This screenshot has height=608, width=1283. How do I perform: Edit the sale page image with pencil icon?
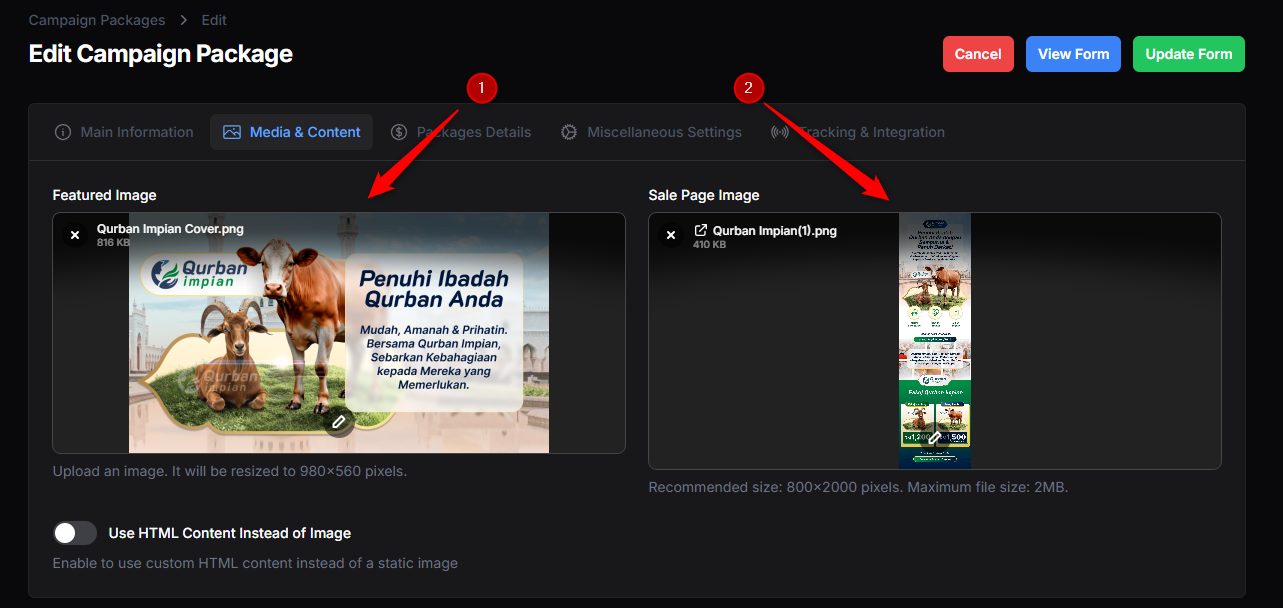coord(935,438)
